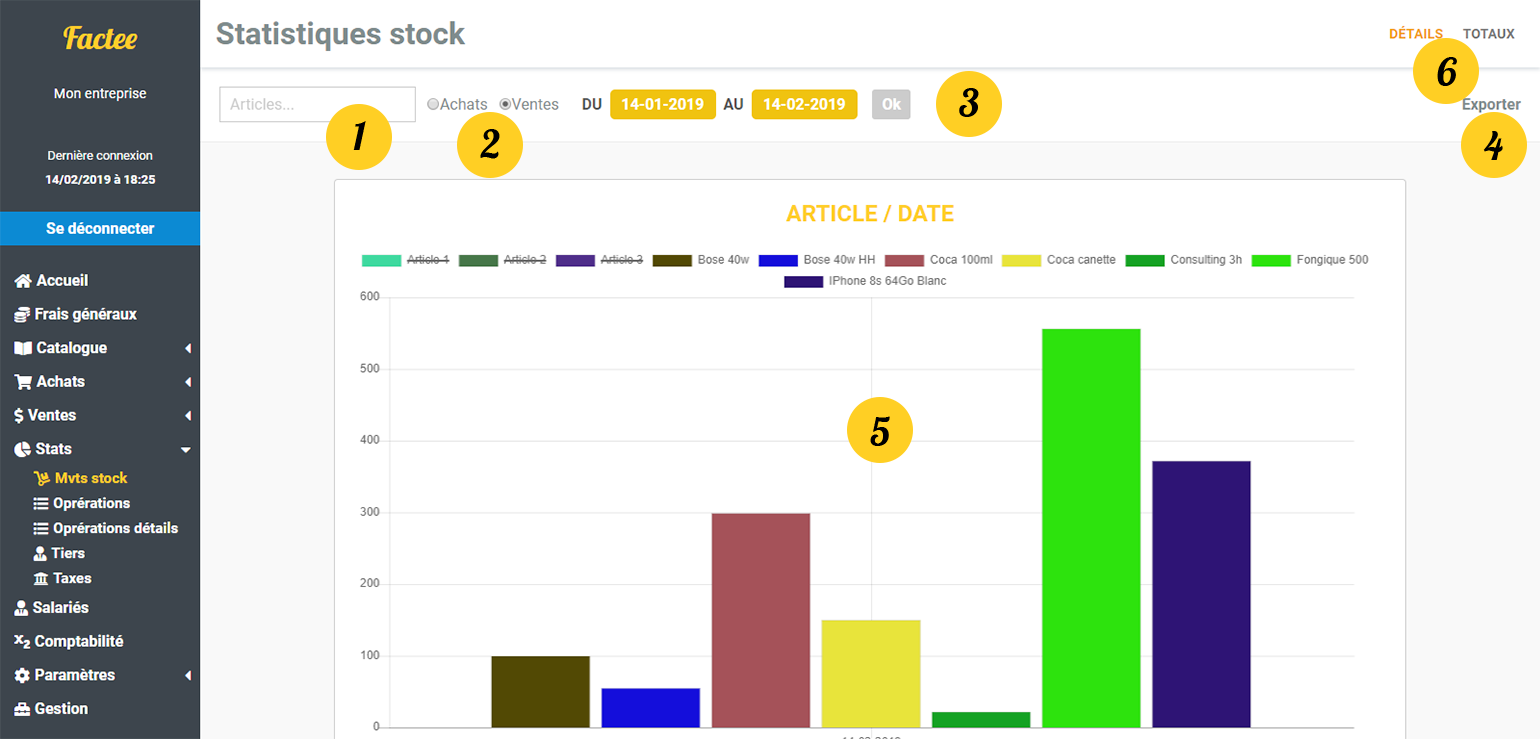Open the start date 14-01-2019 picker
Viewport: 1540px width, 739px height.
[x=663, y=104]
